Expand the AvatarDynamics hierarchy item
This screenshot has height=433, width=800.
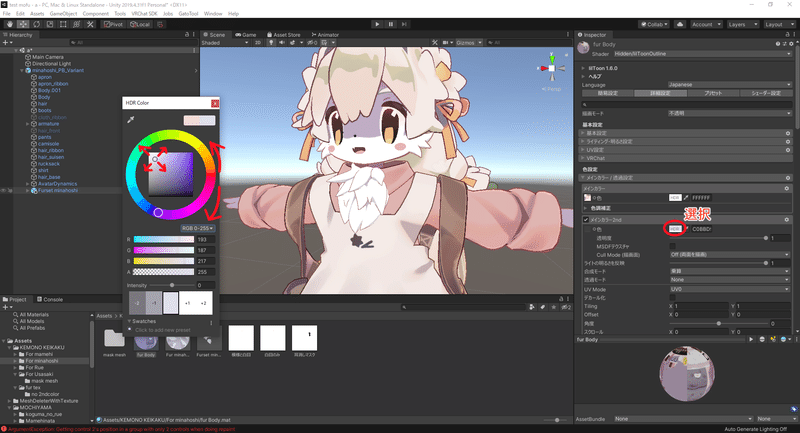[28, 184]
